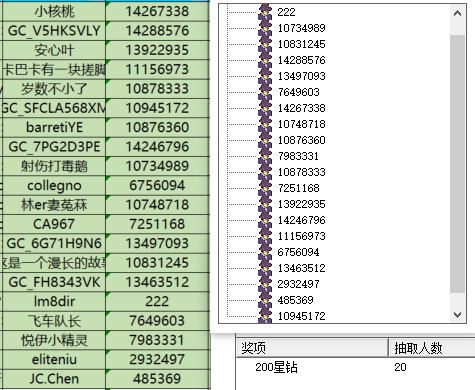
Task: Click the person icon beside 13922935 in list
Action: pyautogui.click(x=265, y=204)
